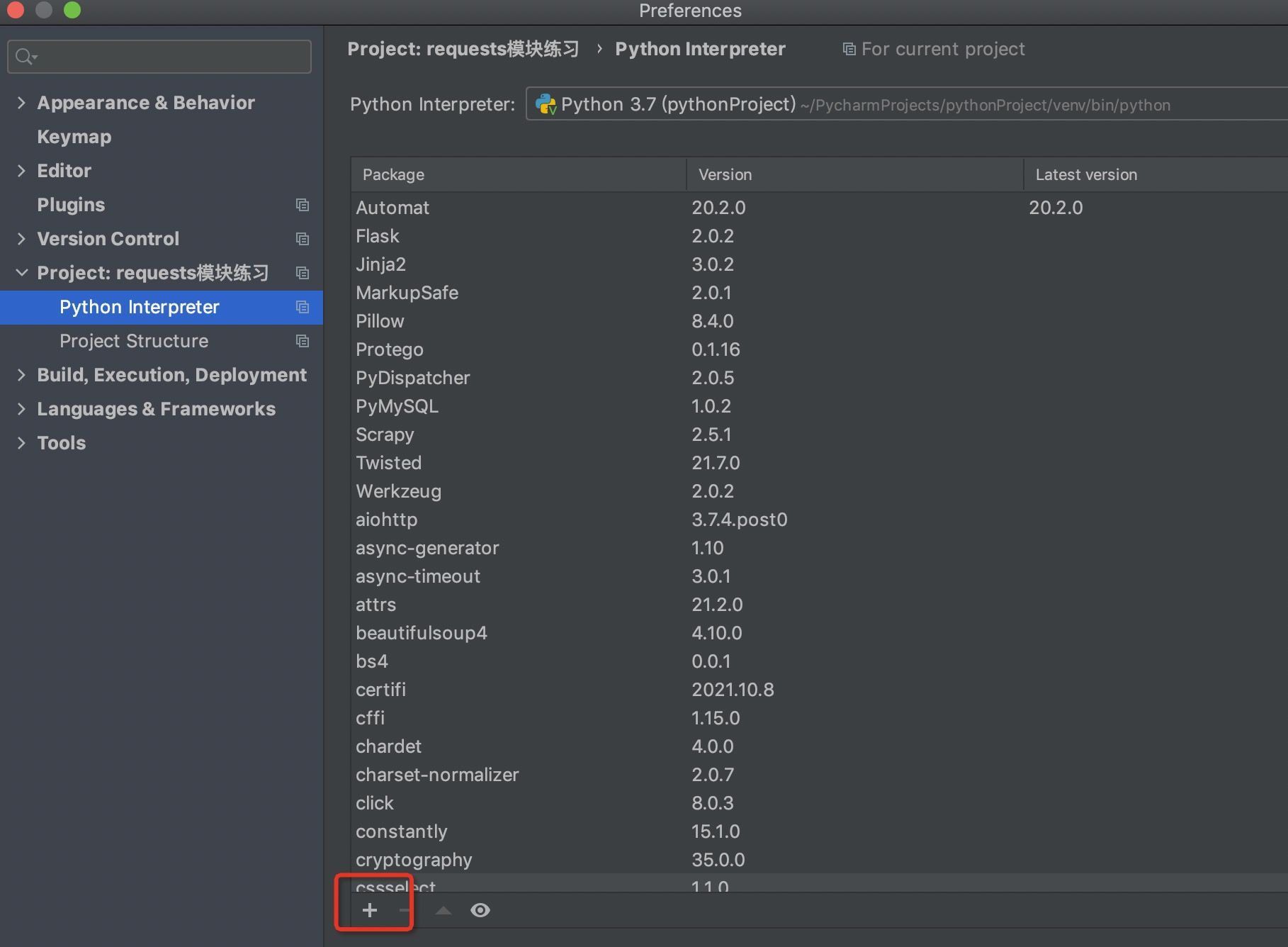Image resolution: width=1288 pixels, height=947 pixels.
Task: Collapse the Project: requests section
Action: pyautogui.click(x=21, y=273)
